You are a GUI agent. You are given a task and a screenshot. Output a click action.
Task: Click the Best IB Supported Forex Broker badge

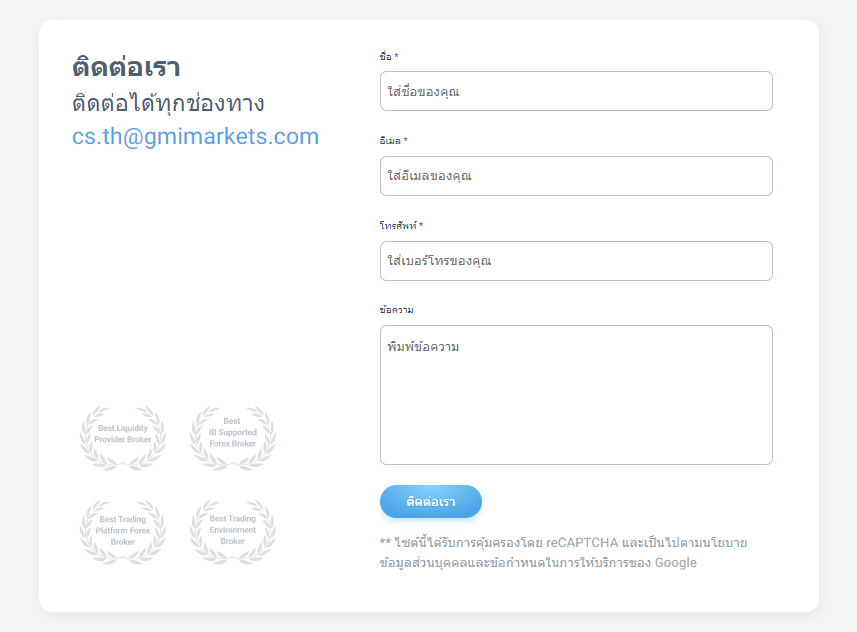click(232, 436)
